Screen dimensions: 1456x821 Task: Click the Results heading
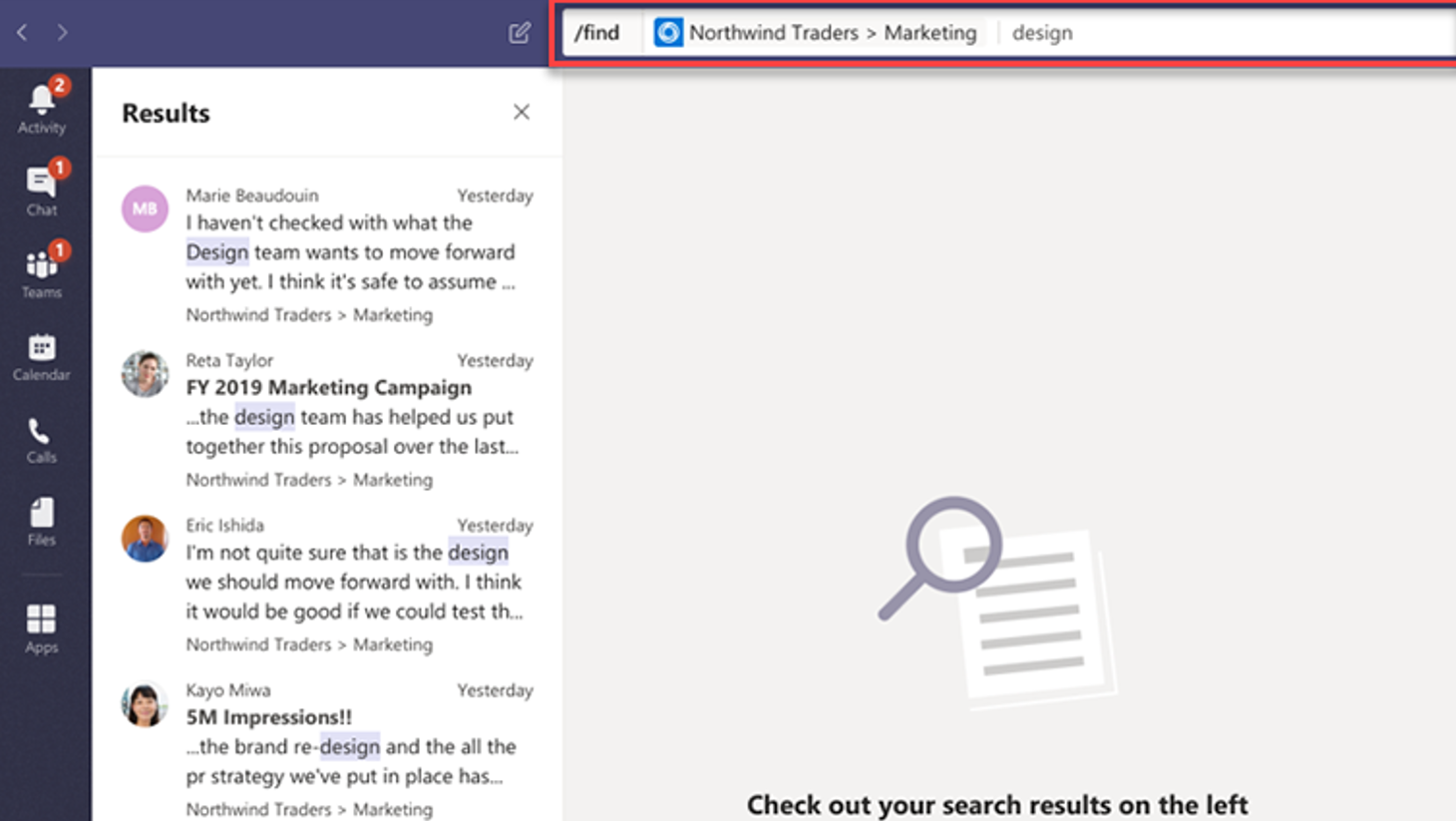[x=166, y=113]
